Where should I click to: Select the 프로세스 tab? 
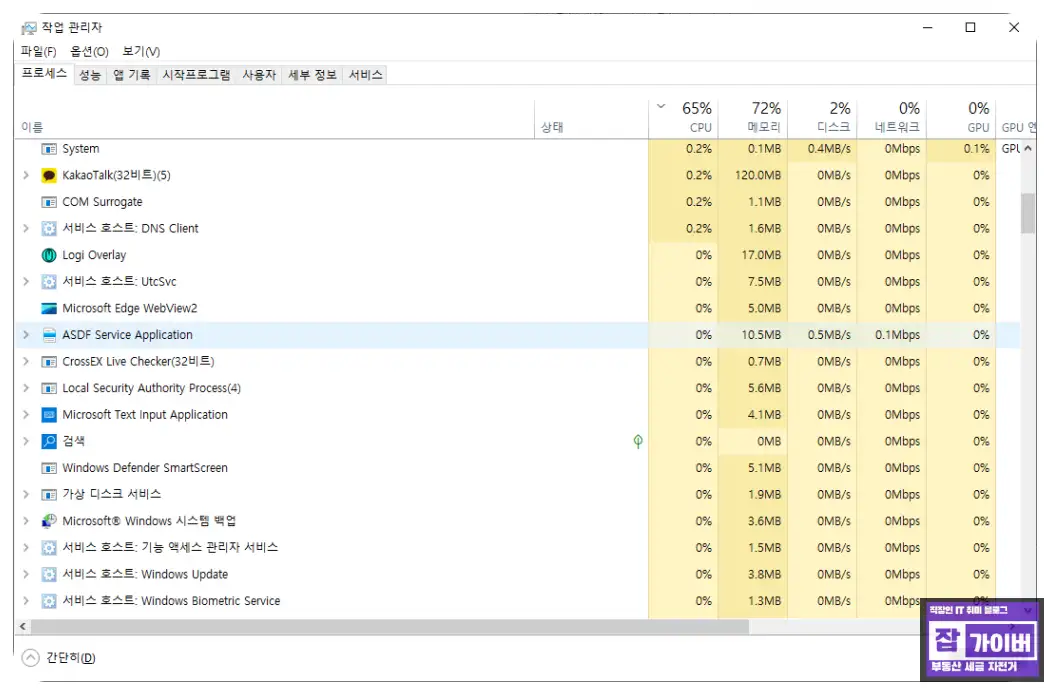(44, 74)
